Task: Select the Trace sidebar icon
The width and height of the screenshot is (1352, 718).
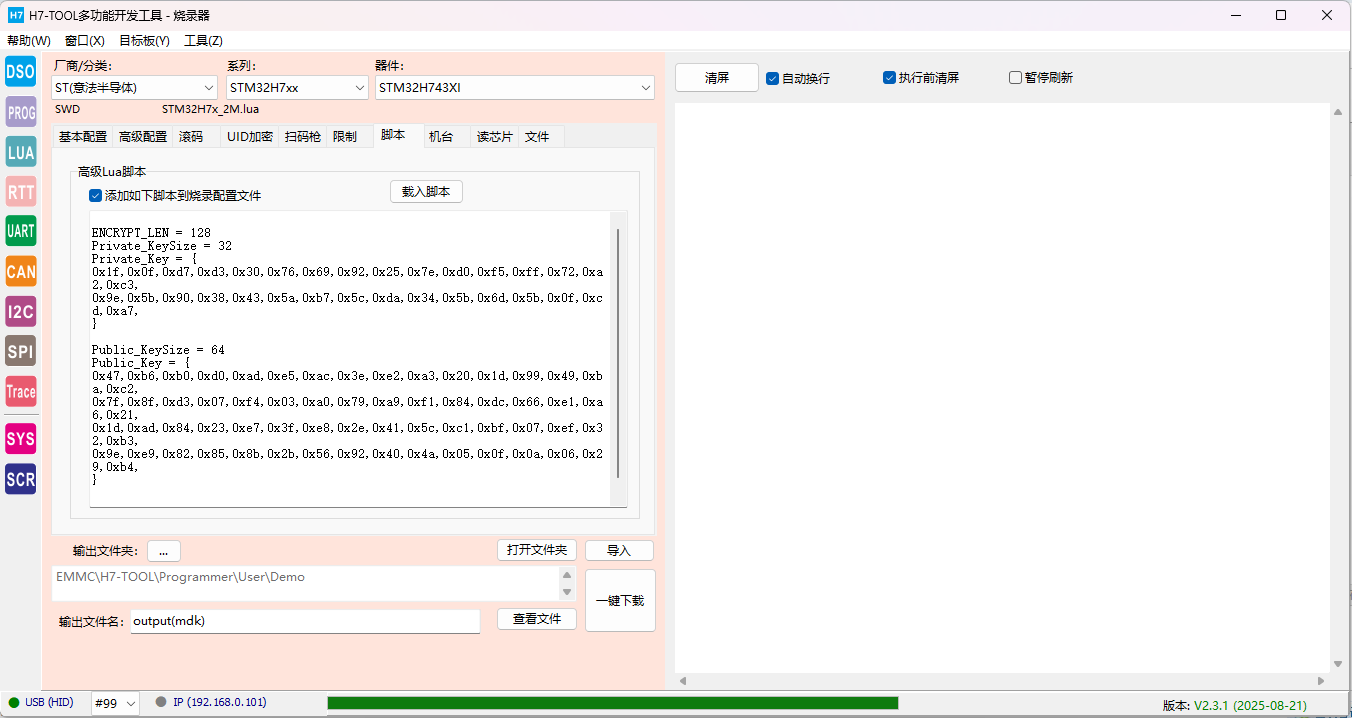Action: click(20, 391)
